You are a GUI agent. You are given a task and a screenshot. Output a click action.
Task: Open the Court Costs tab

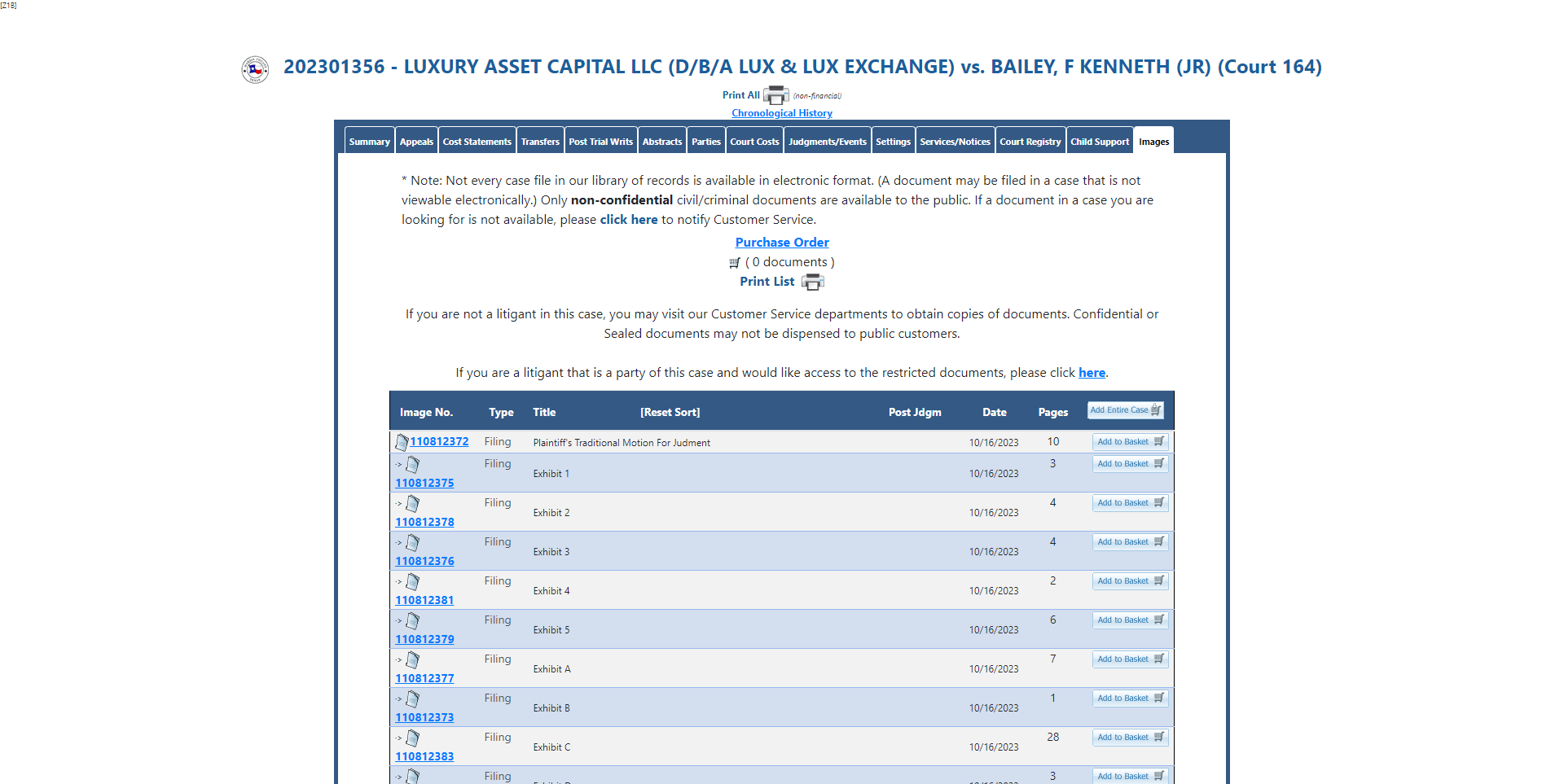[x=755, y=141]
